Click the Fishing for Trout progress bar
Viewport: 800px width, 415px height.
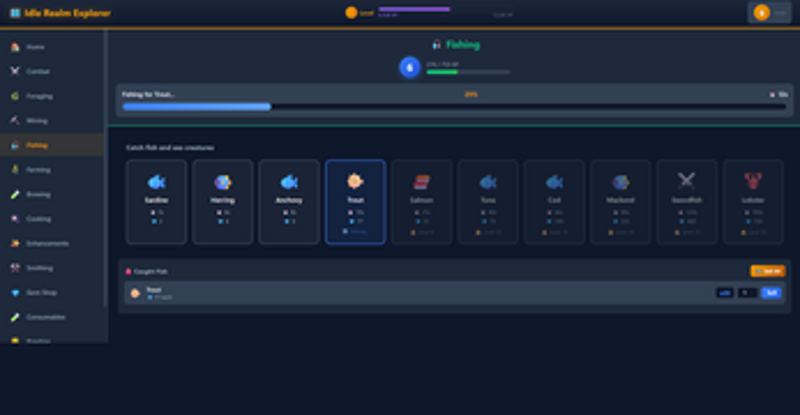tap(454, 106)
